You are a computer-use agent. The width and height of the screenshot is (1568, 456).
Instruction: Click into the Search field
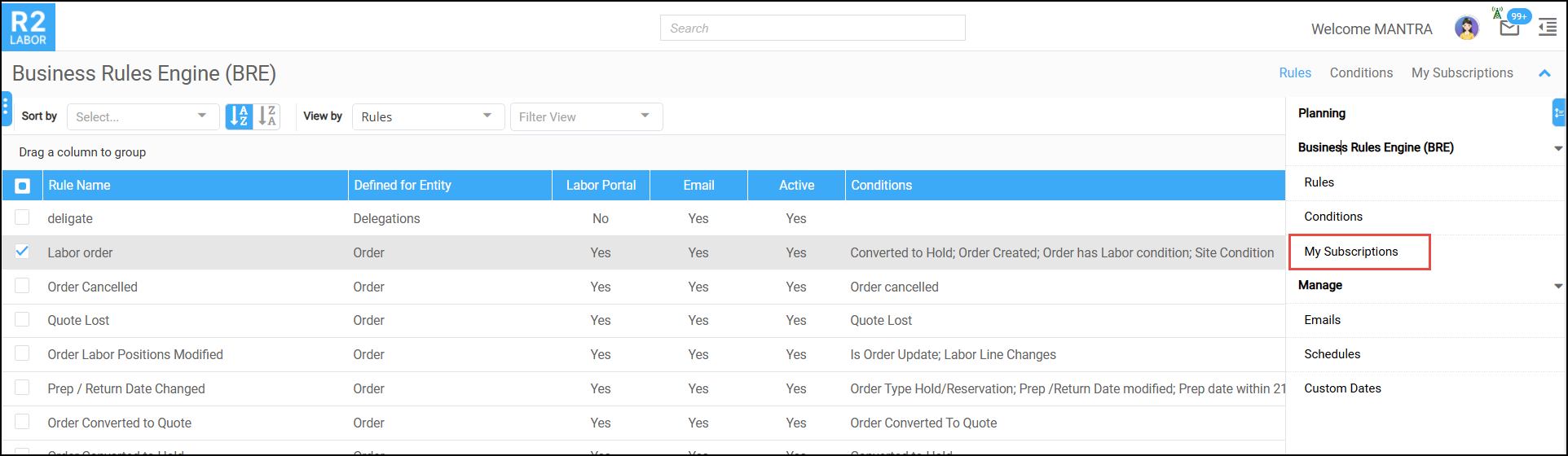click(812, 28)
